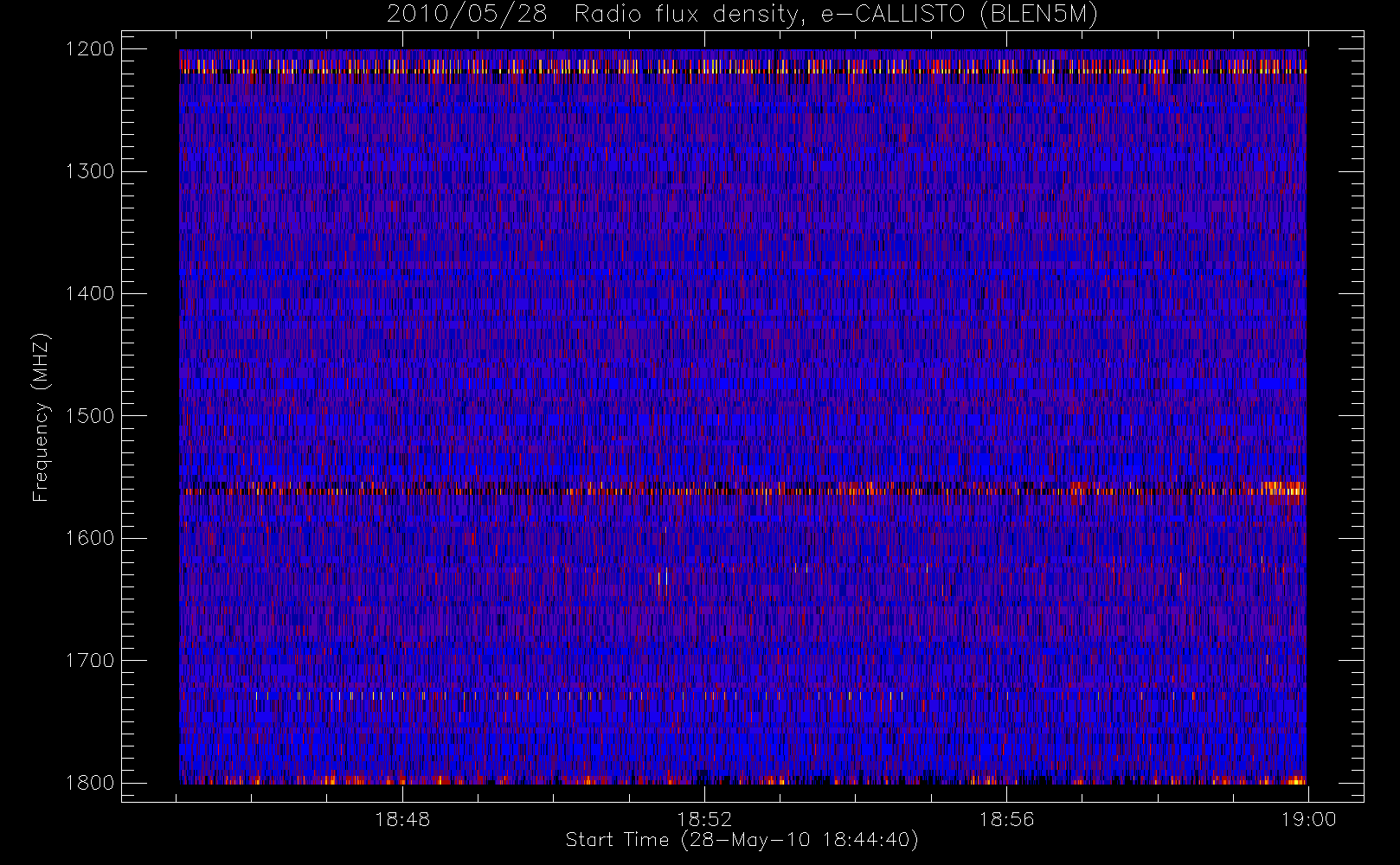Viewport: 1400px width, 865px height.
Task: Select the 1500 frequency tick label
Action: pos(90,416)
